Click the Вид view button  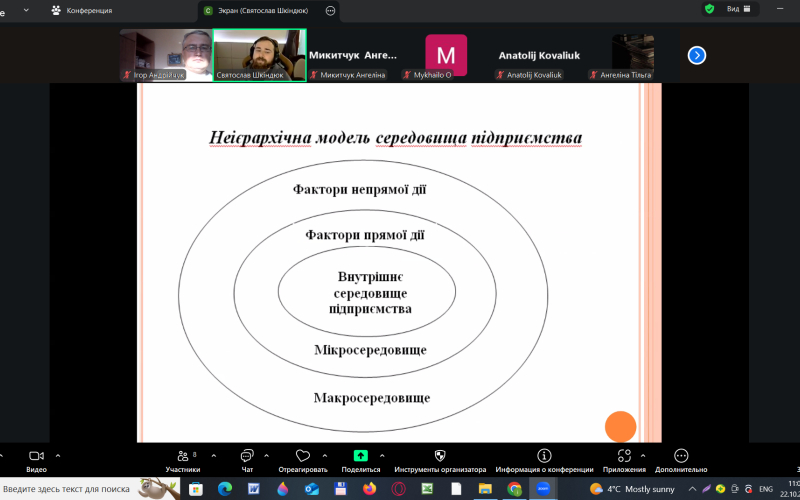pyautogui.click(x=739, y=9)
